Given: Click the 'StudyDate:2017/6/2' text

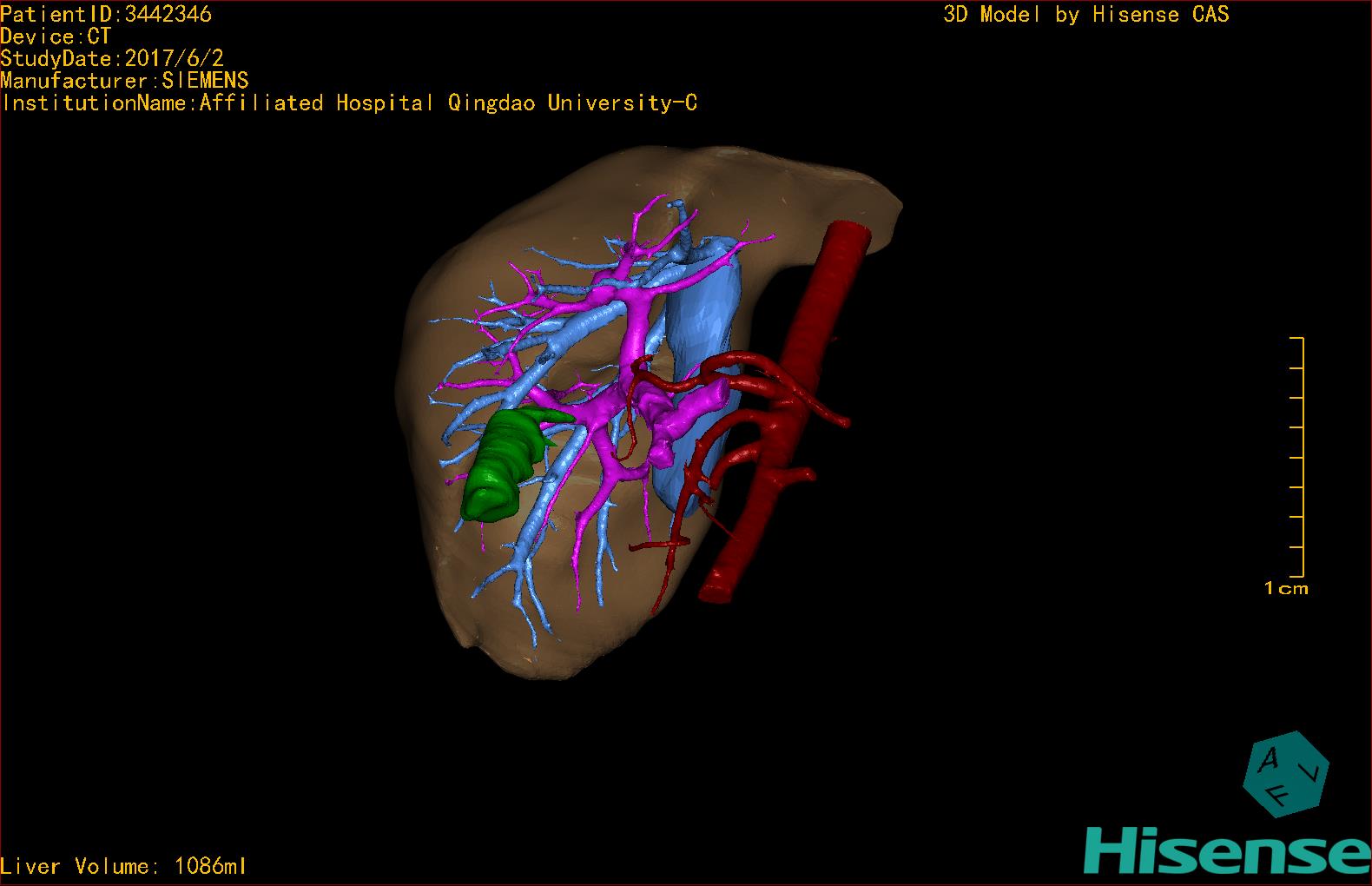Looking at the screenshot, I should click(112, 58).
